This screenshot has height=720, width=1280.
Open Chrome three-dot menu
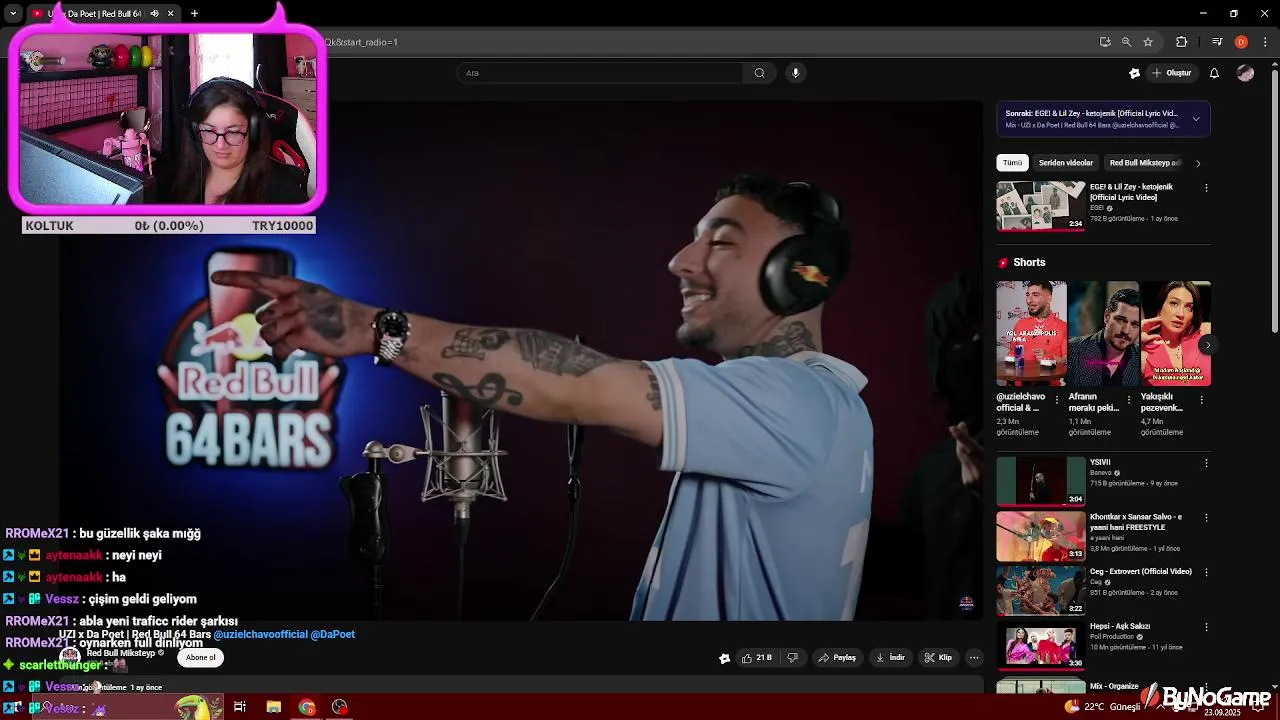pyautogui.click(x=1265, y=42)
